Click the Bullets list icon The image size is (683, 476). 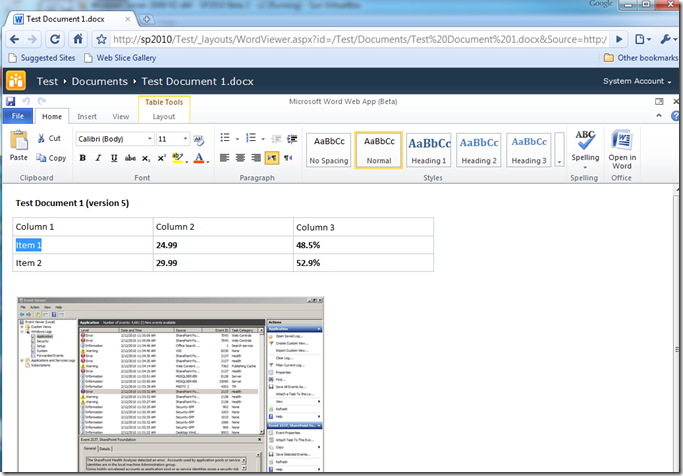tap(225, 138)
